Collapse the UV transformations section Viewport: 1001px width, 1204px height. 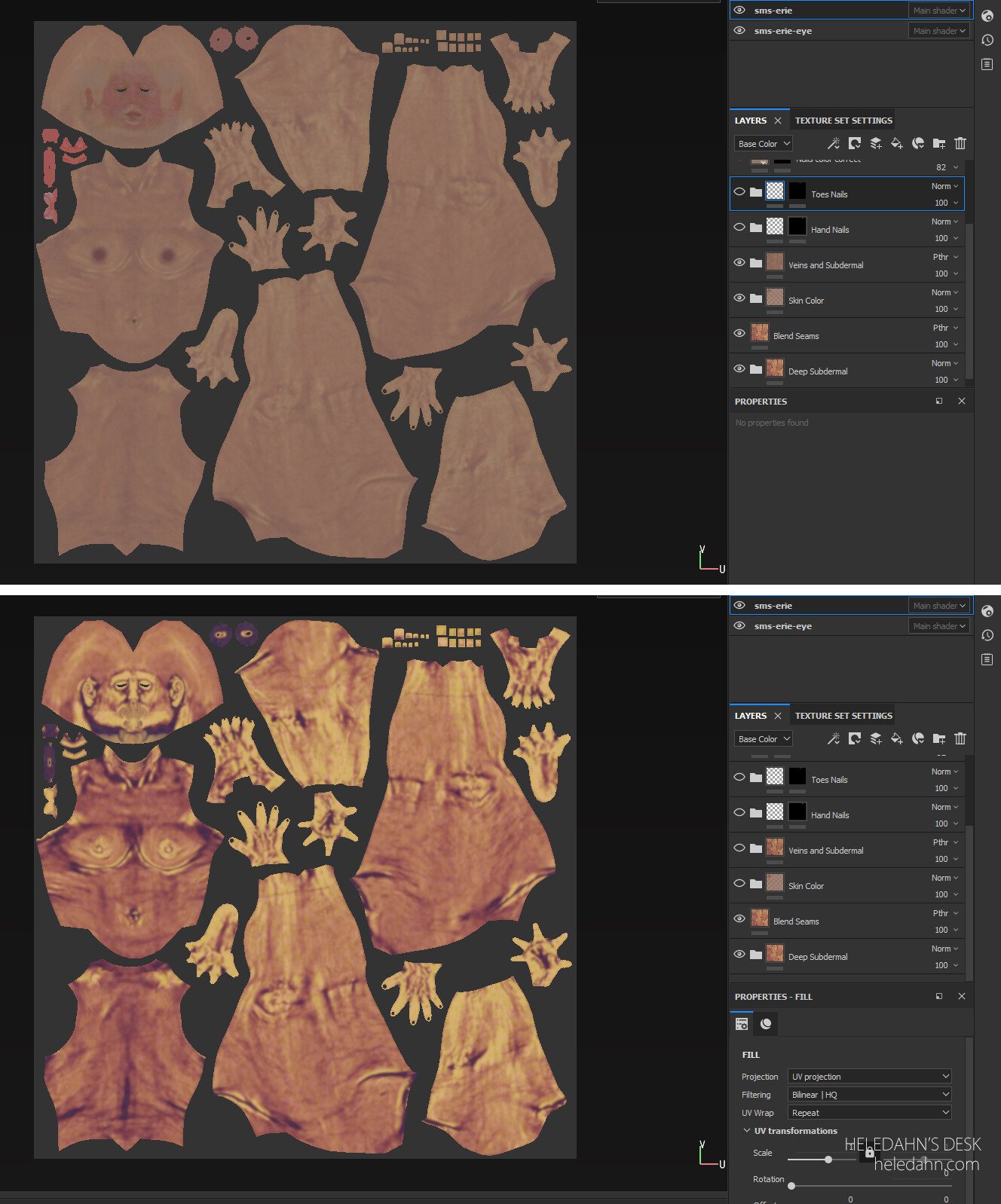[747, 1130]
